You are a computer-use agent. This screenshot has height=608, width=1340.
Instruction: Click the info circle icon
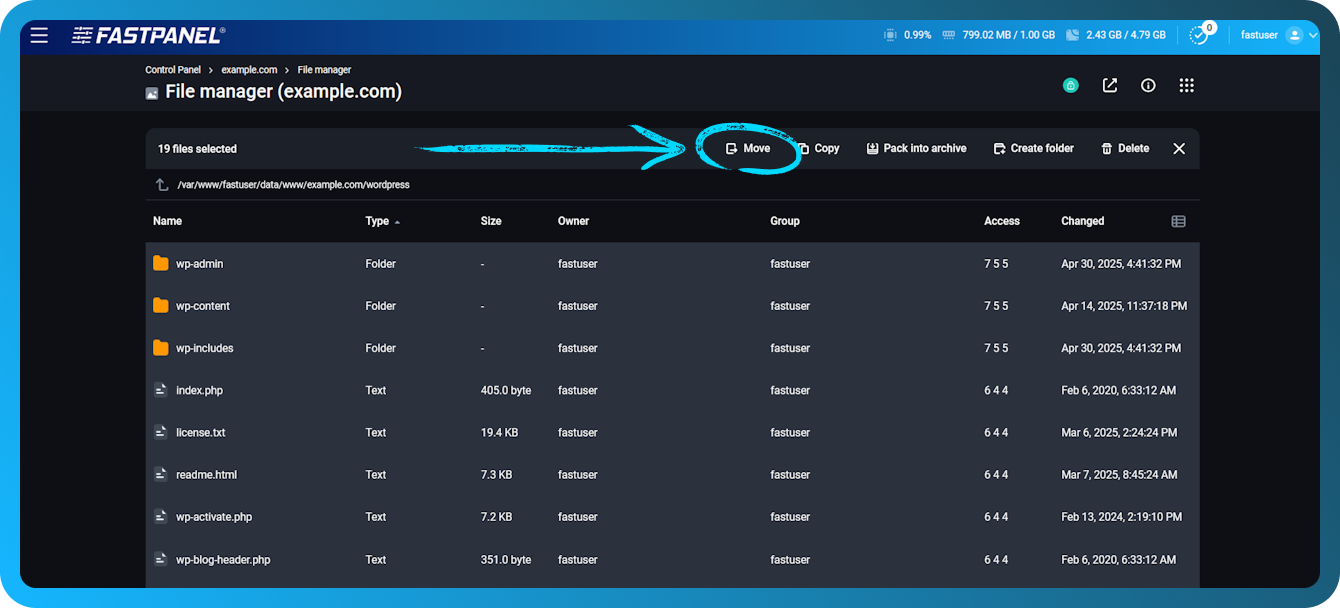point(1147,85)
